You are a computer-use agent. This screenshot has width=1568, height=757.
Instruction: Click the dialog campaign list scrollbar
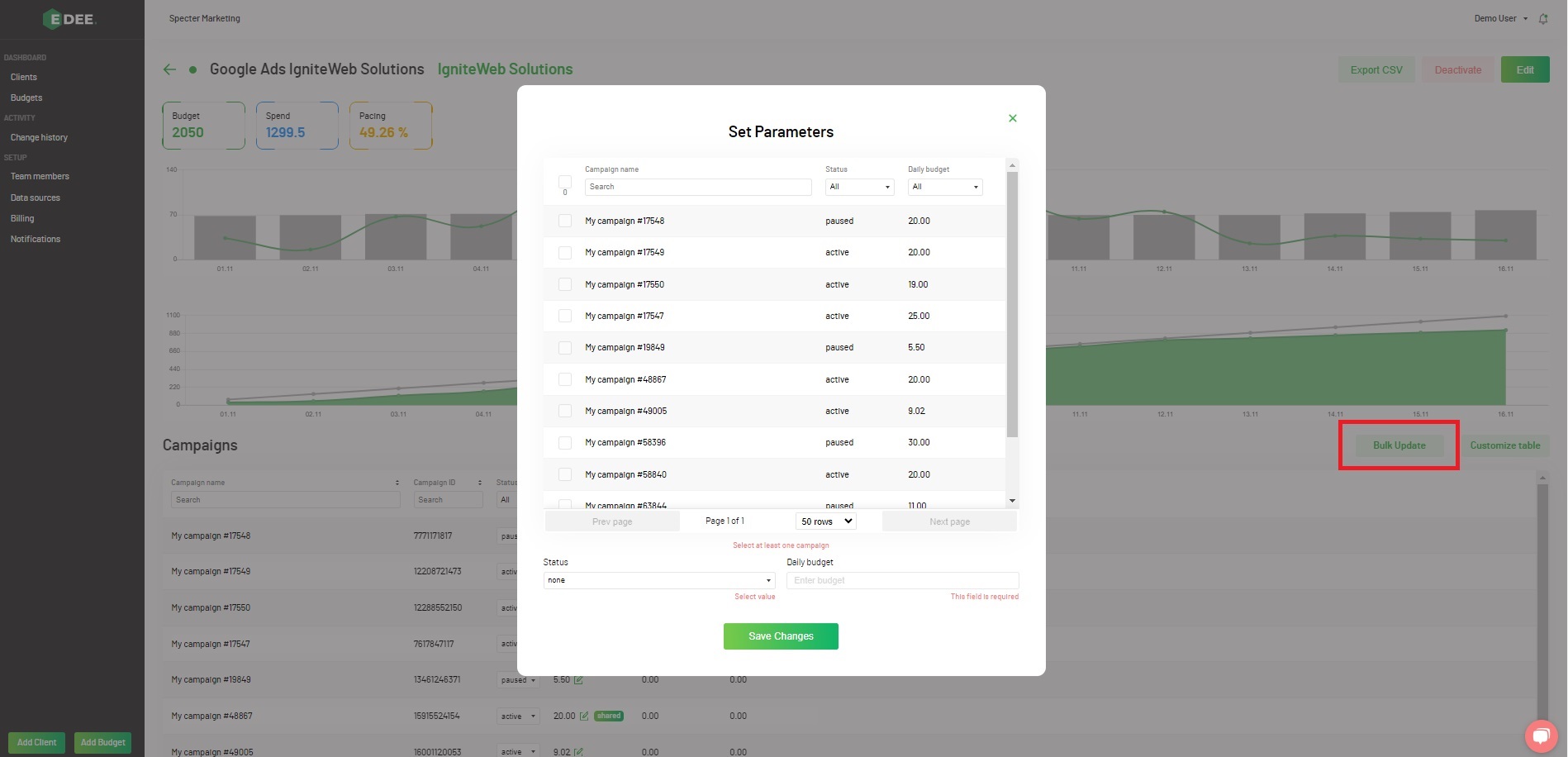click(1012, 304)
